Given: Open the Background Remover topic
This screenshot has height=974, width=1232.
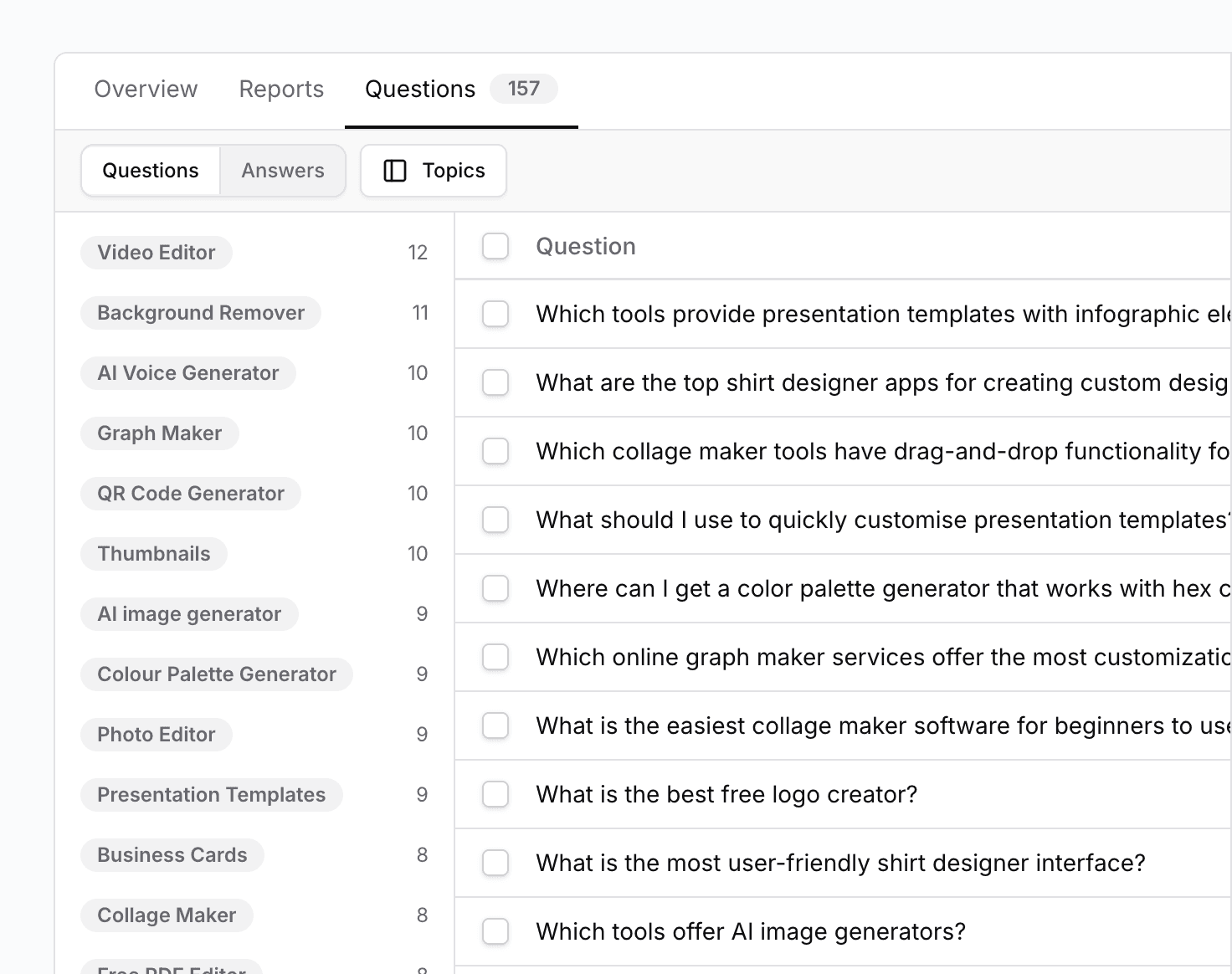Looking at the screenshot, I should (200, 312).
